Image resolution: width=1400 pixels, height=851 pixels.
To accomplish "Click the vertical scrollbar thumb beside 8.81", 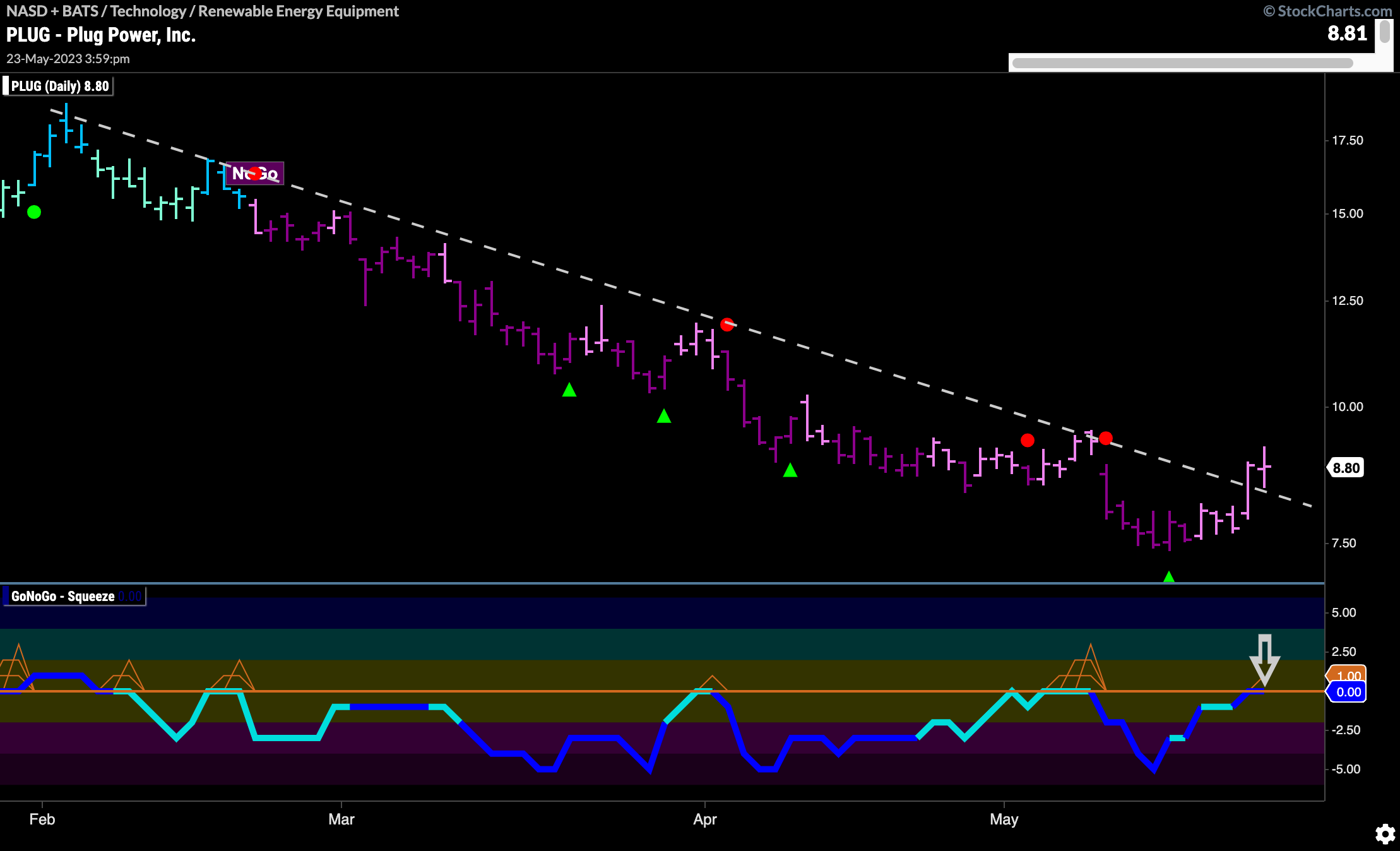I will click(x=1385, y=31).
